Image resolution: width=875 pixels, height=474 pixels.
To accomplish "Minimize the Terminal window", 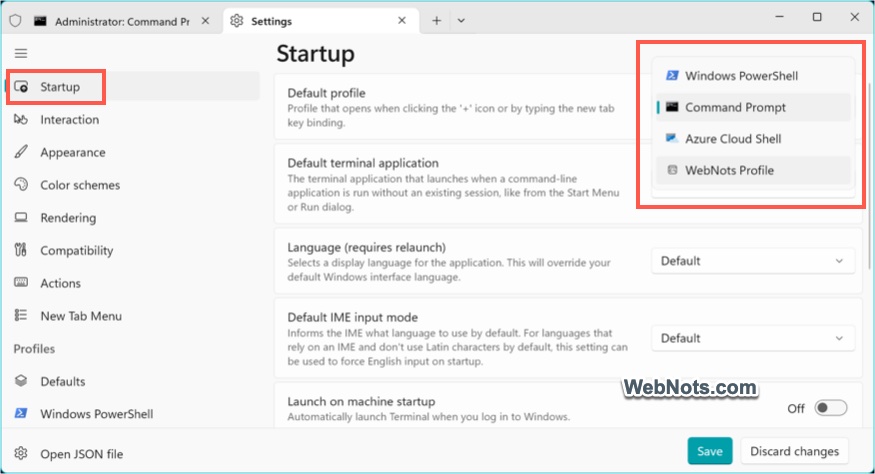I will pyautogui.click(x=780, y=17).
